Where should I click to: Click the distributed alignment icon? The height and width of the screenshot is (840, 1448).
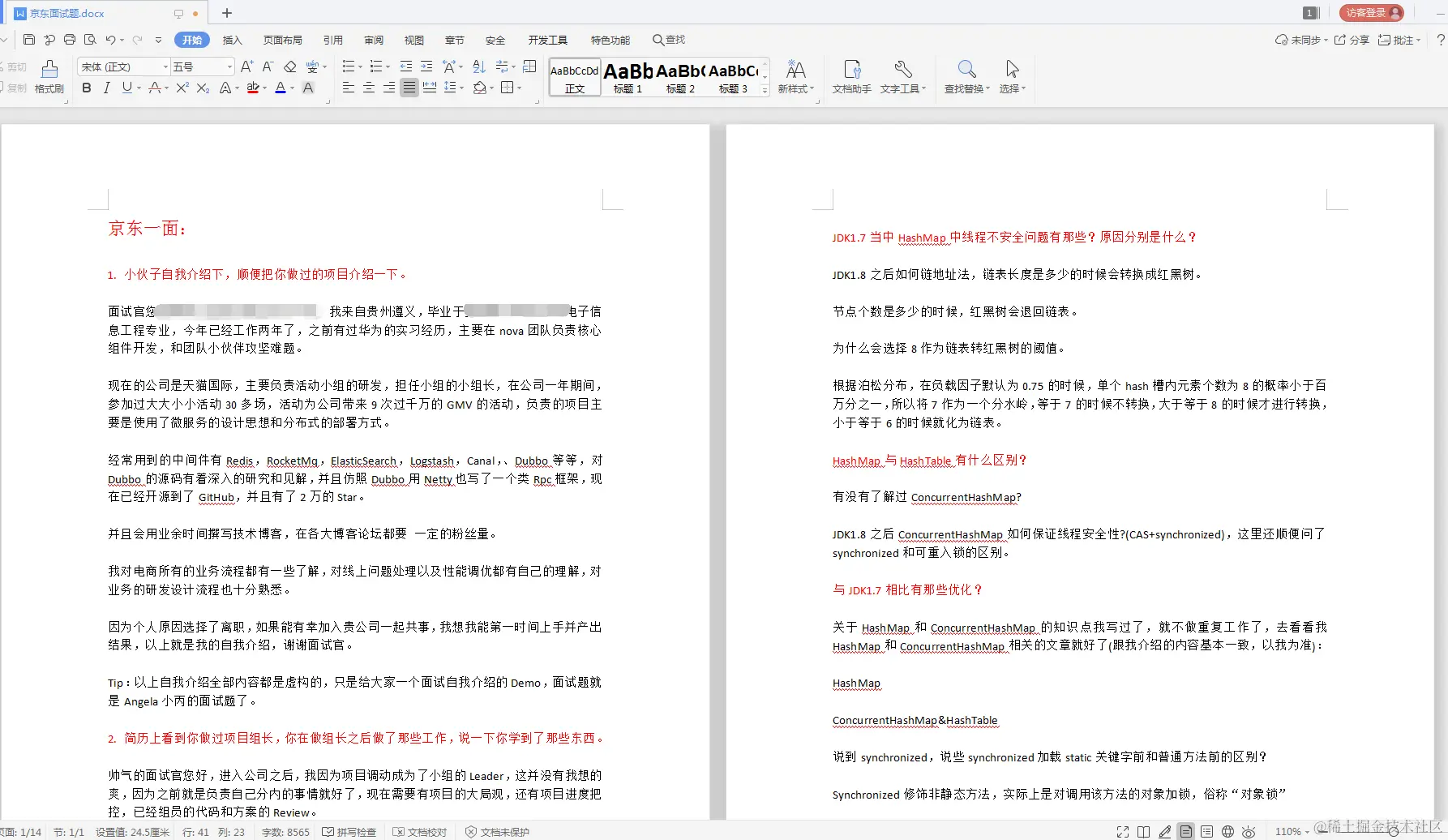[430, 88]
